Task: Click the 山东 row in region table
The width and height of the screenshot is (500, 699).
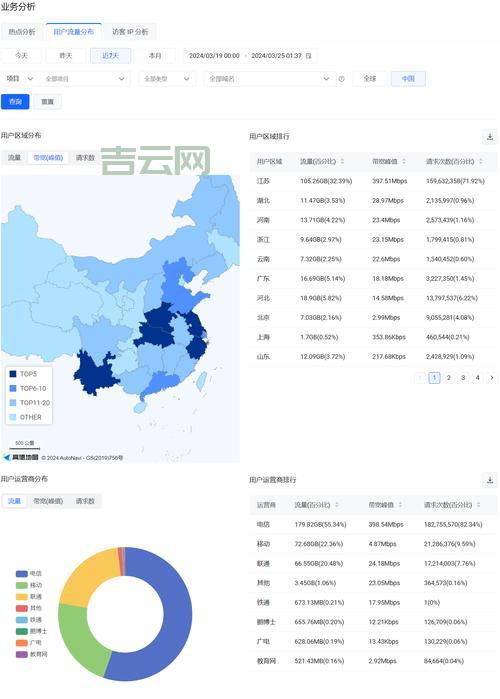Action: (373, 357)
